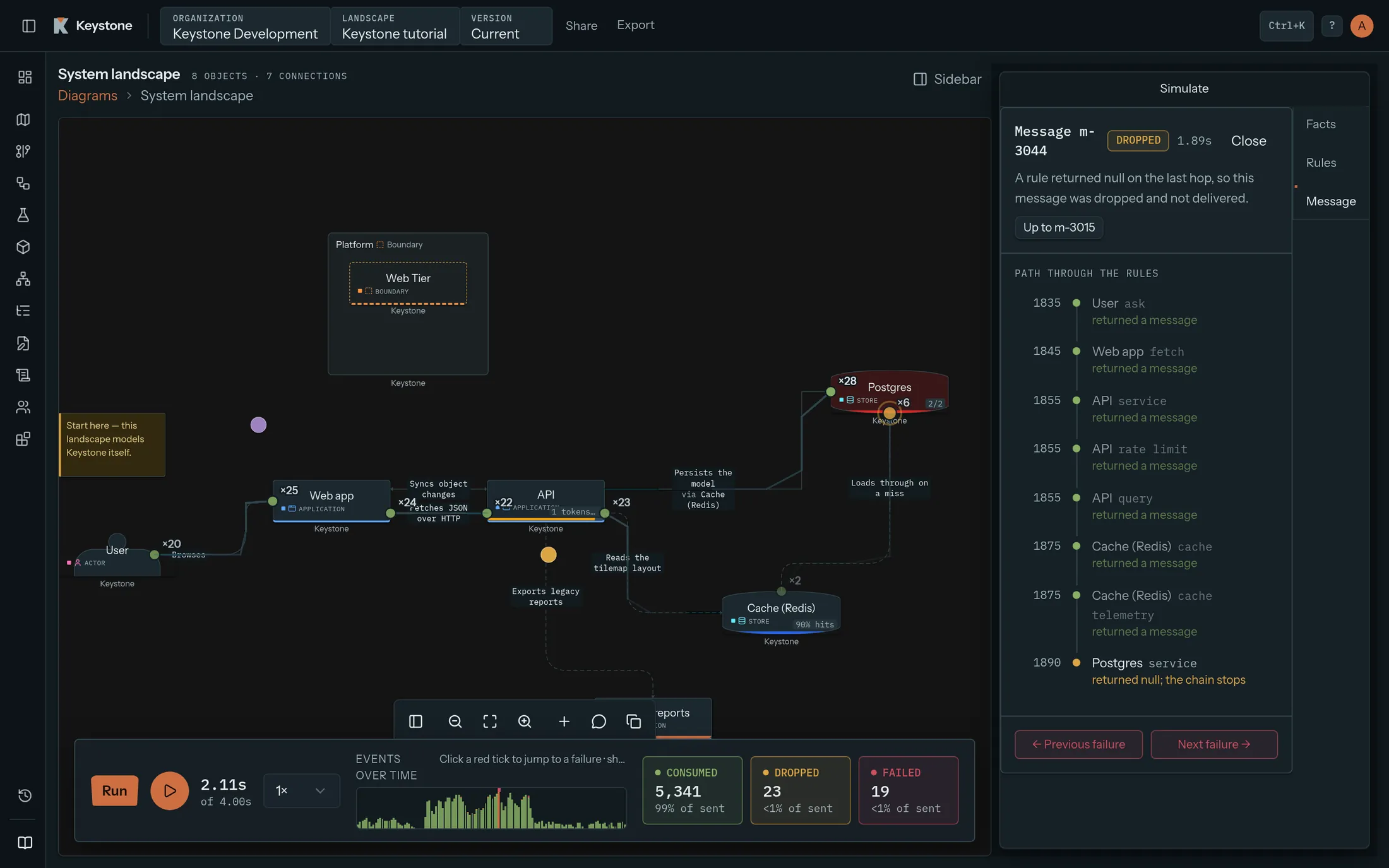Open the connected-squares flow icon in sidebar
The image size is (1389, 868).
pos(24,183)
